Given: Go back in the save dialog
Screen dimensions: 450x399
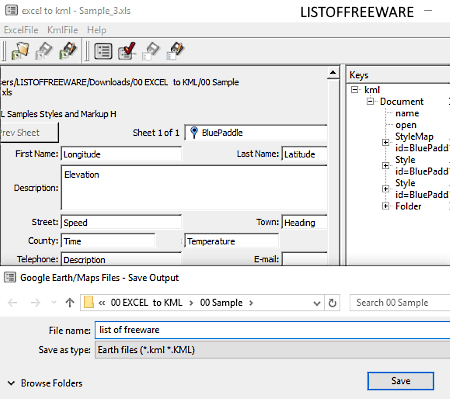Looking at the screenshot, I should click(13, 303).
